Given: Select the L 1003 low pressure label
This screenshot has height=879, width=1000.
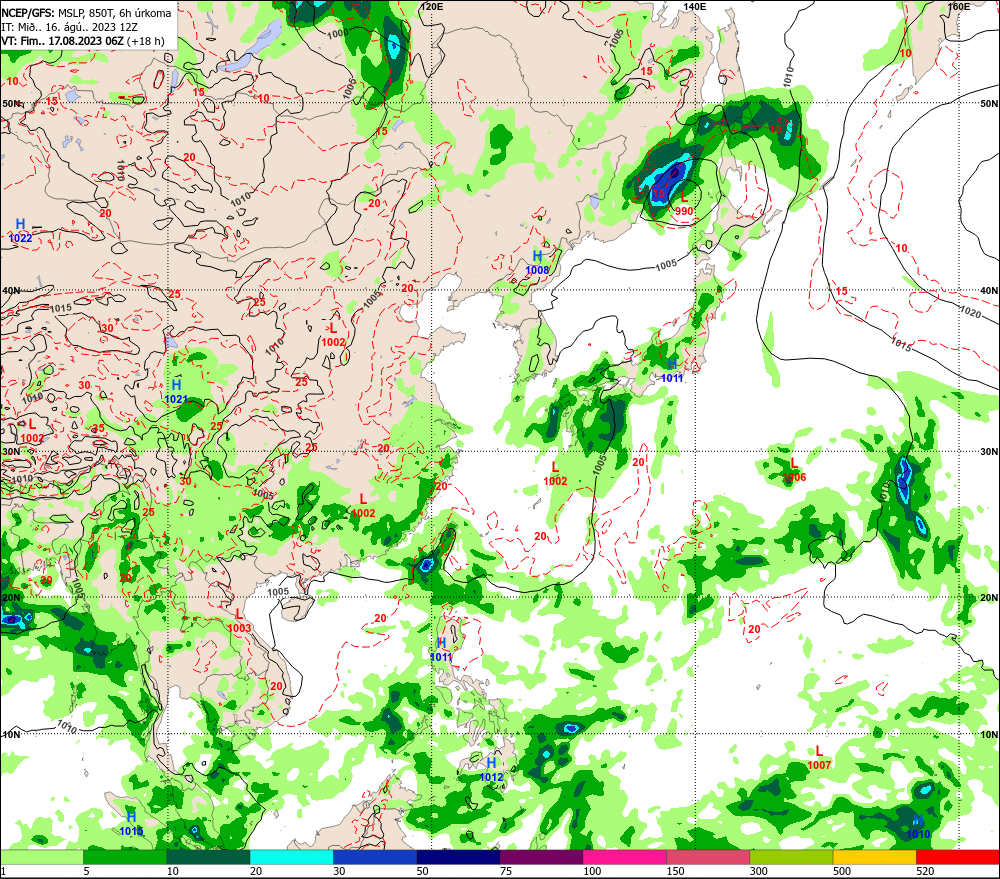Looking at the screenshot, I should (x=239, y=621).
